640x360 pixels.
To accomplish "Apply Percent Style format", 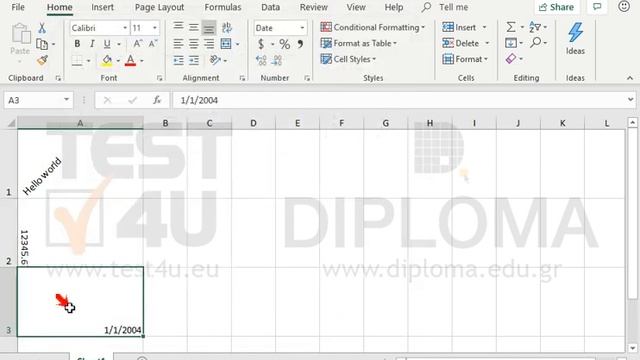I will tap(284, 44).
